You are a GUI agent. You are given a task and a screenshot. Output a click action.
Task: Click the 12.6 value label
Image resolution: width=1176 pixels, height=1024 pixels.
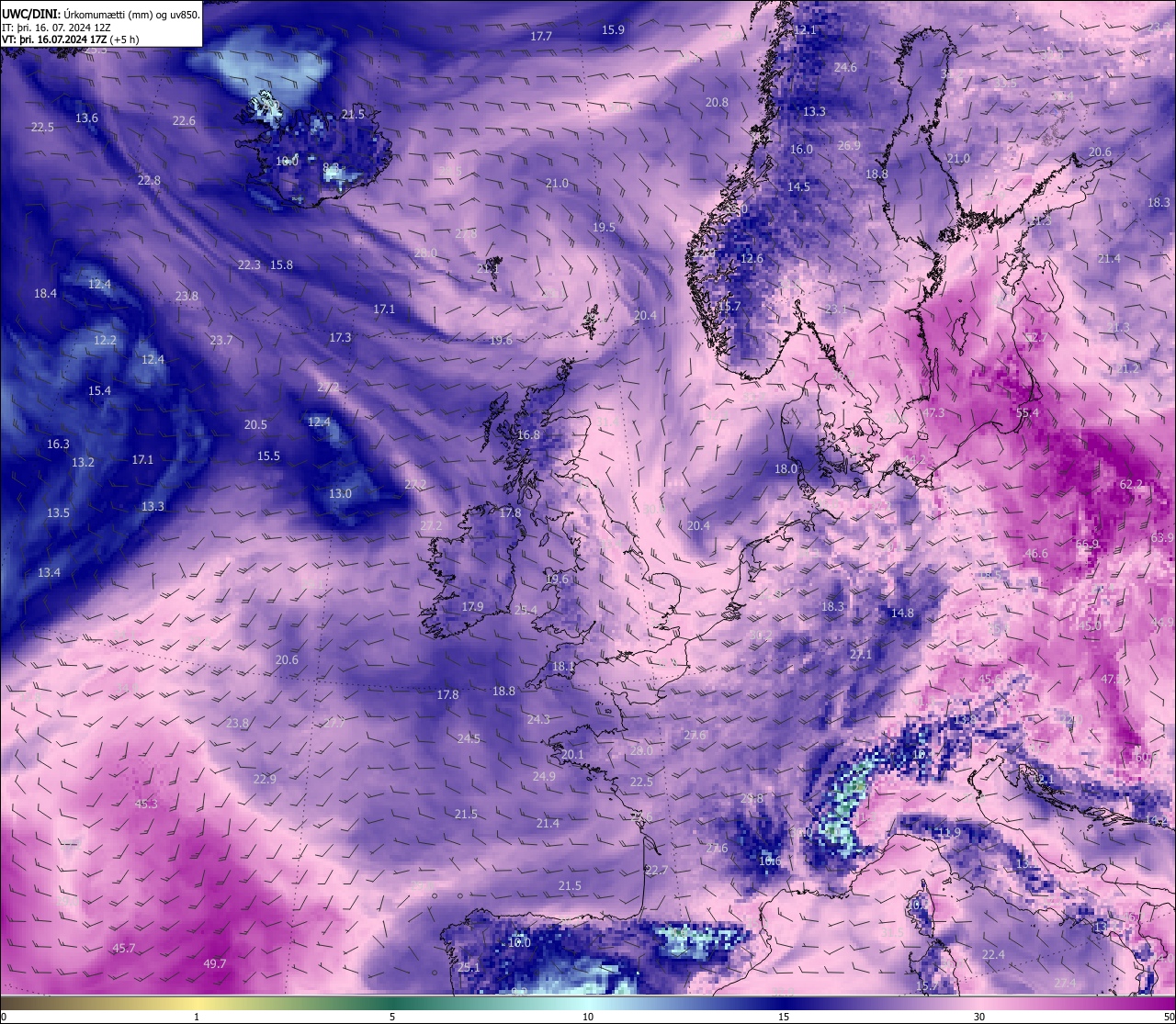[752, 259]
